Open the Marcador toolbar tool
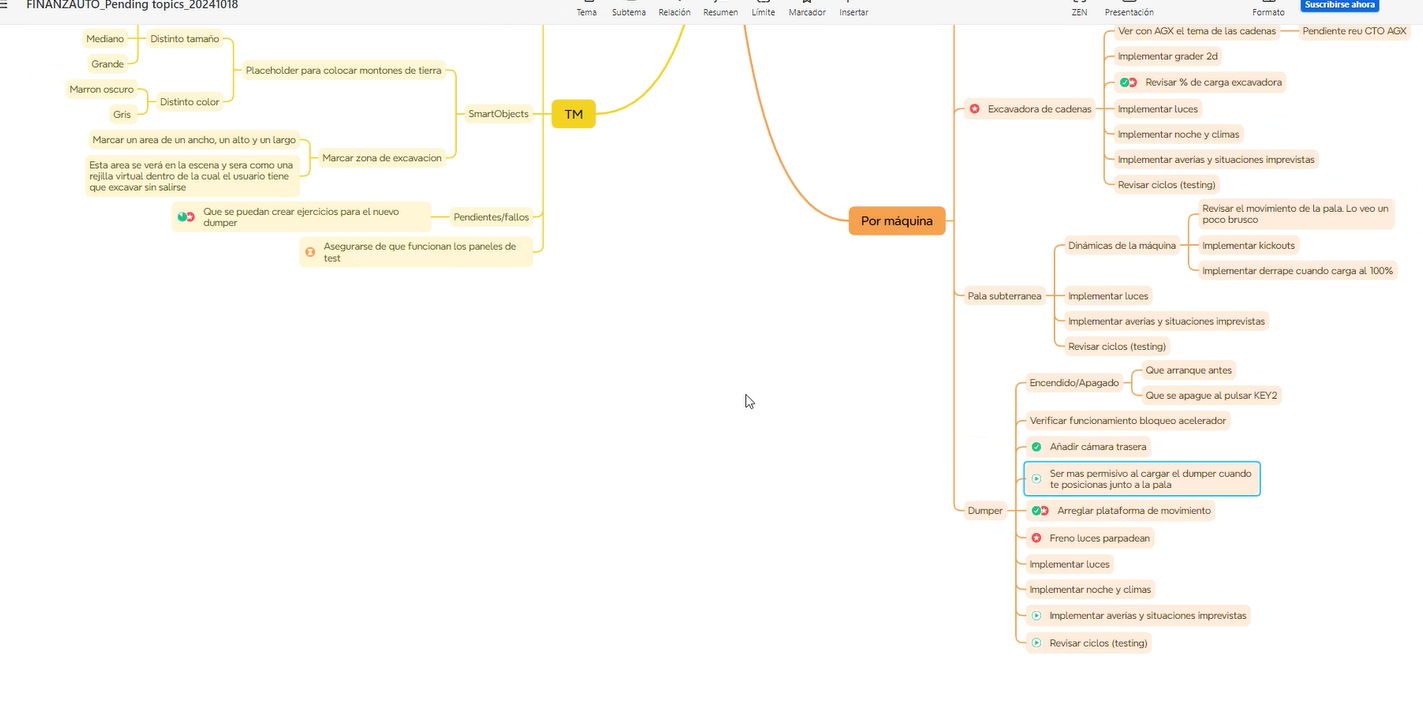 pos(806,9)
